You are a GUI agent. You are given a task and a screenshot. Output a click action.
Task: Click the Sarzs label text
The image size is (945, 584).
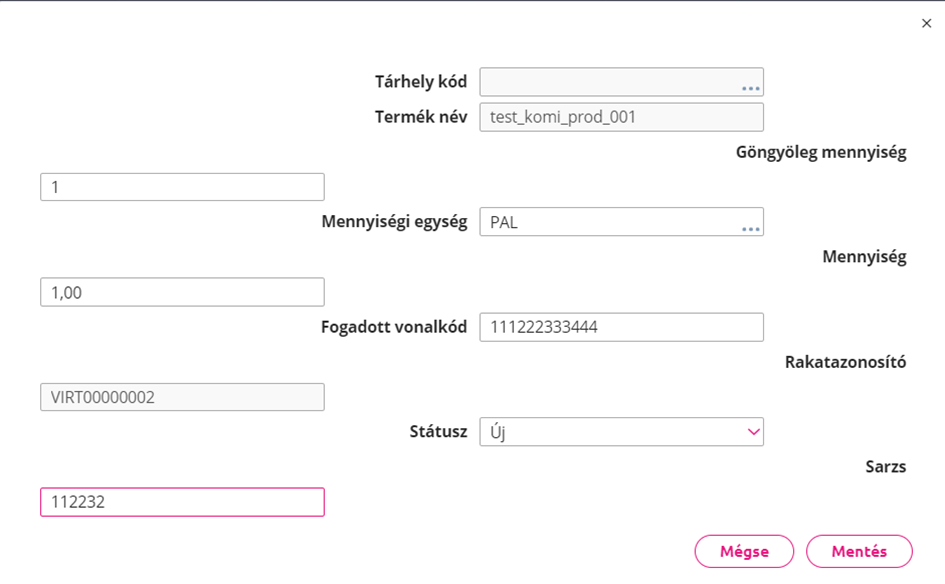(886, 466)
